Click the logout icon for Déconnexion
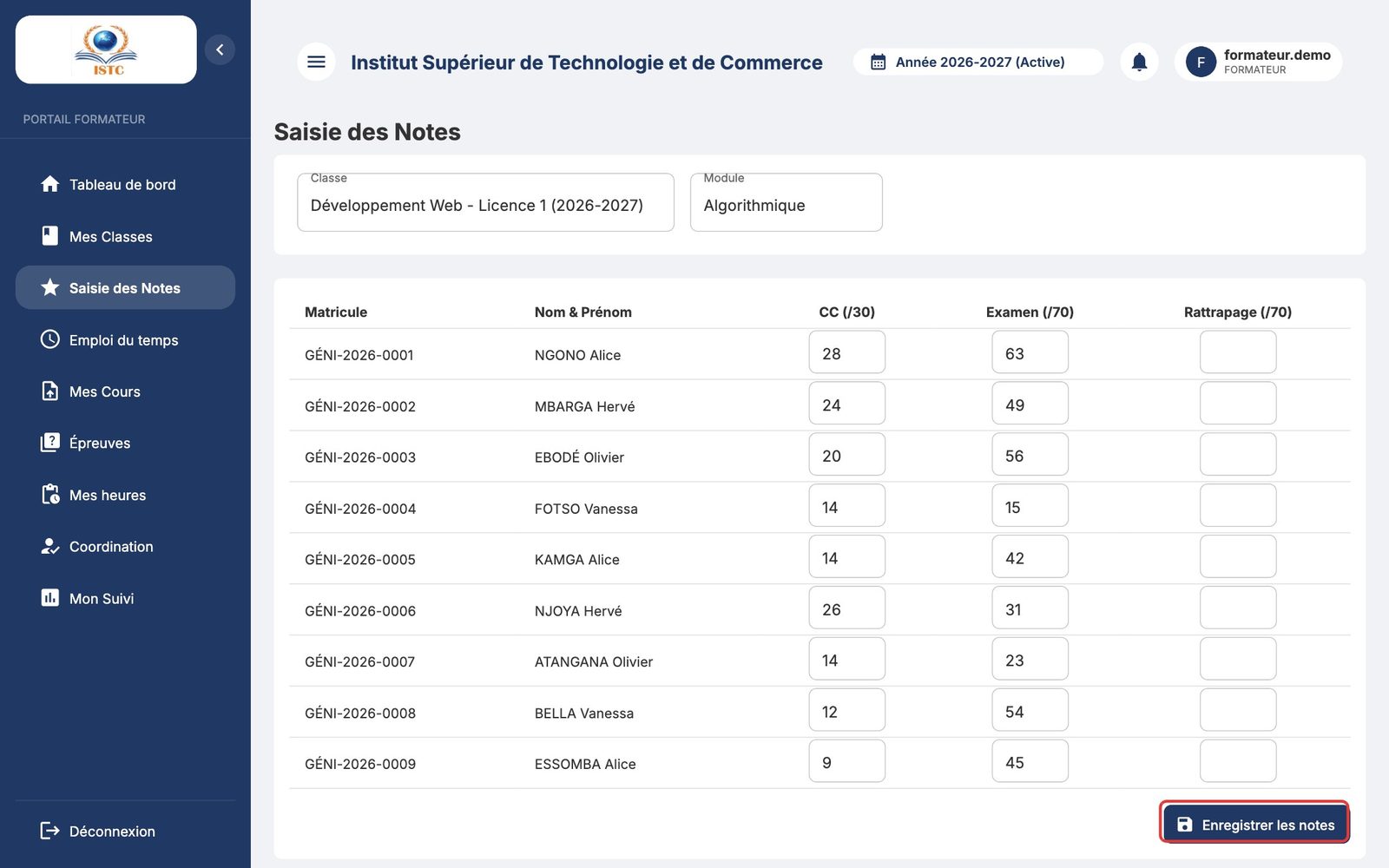This screenshot has height=868, width=1389. coord(50,831)
